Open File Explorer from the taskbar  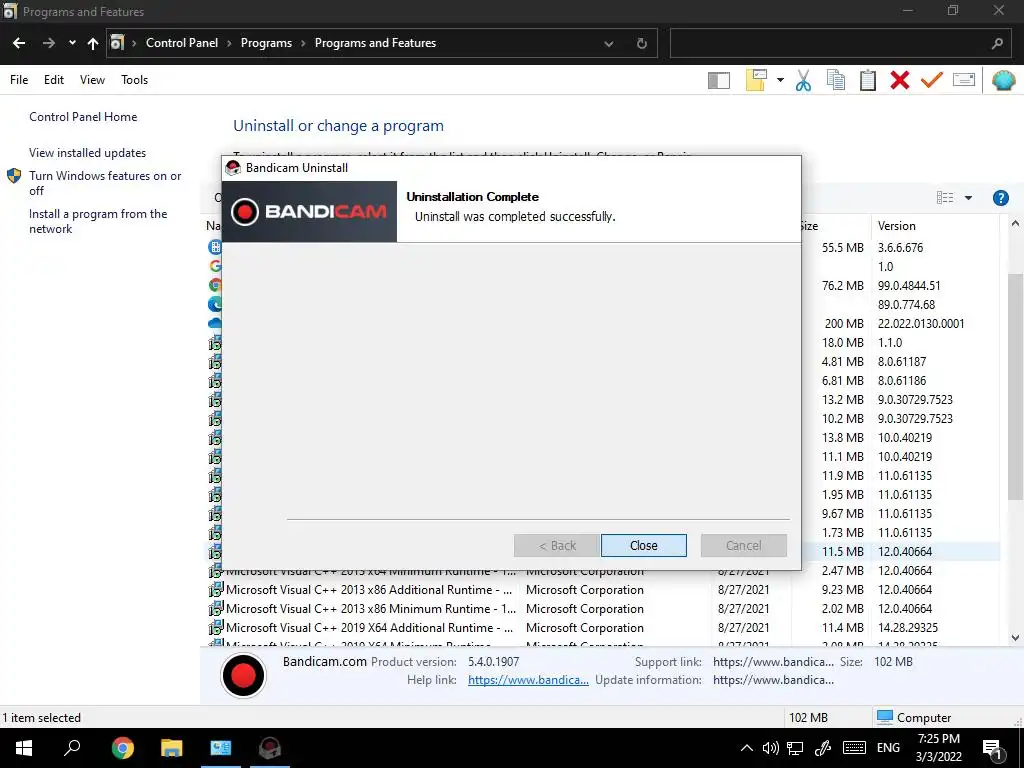click(171, 748)
